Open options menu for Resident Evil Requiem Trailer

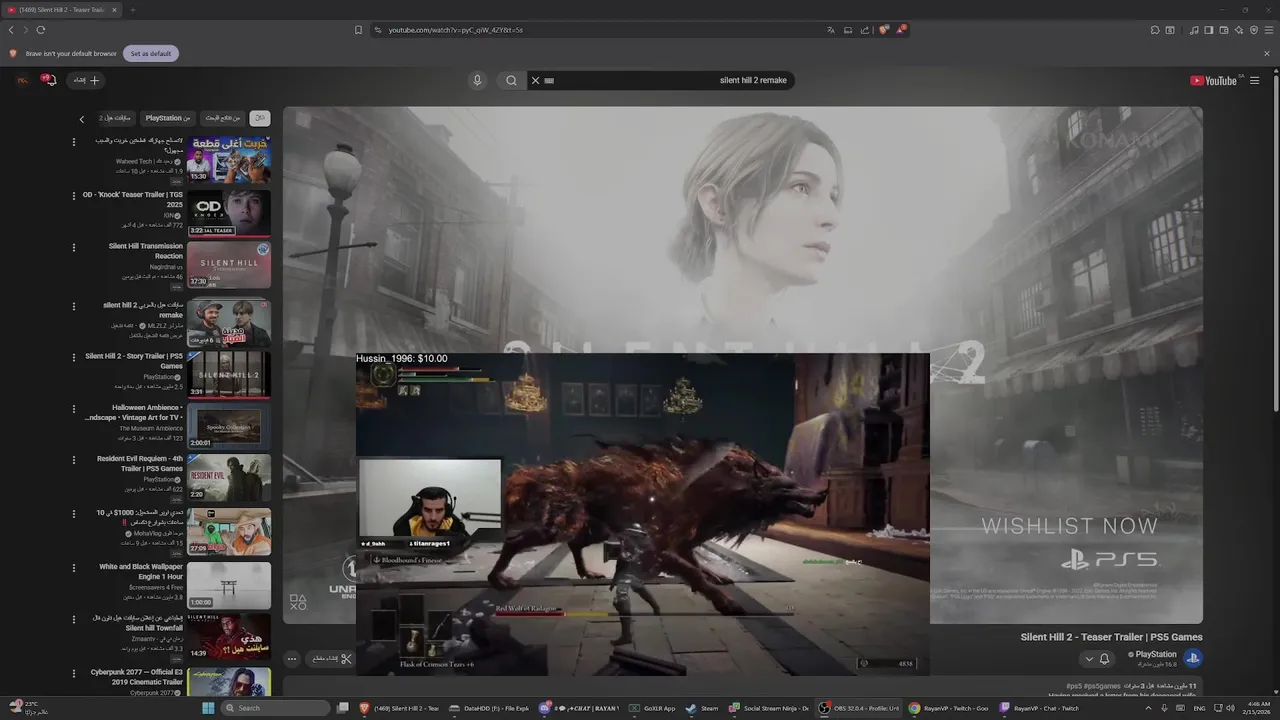point(73,460)
